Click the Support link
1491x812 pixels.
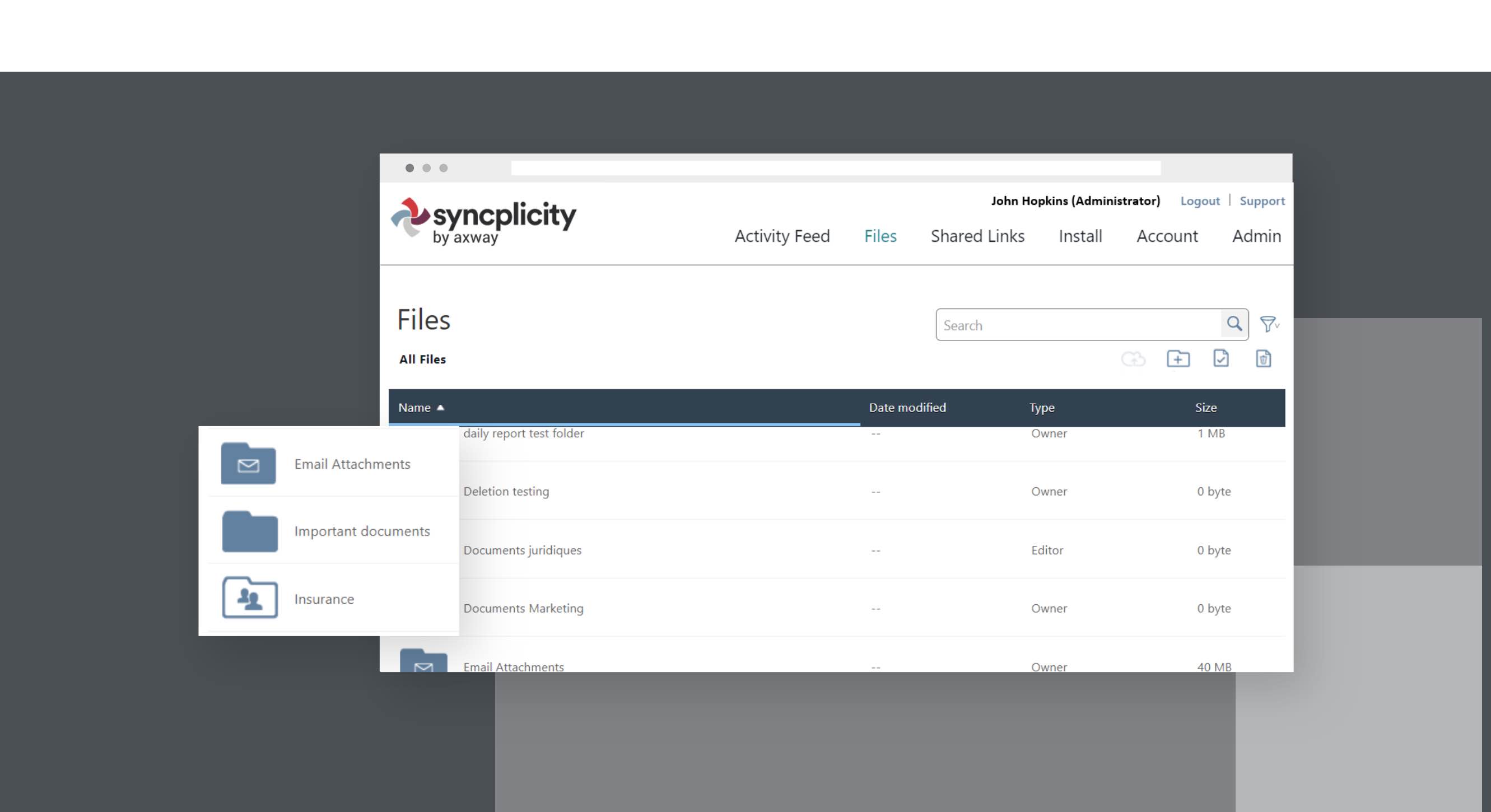click(x=1262, y=201)
